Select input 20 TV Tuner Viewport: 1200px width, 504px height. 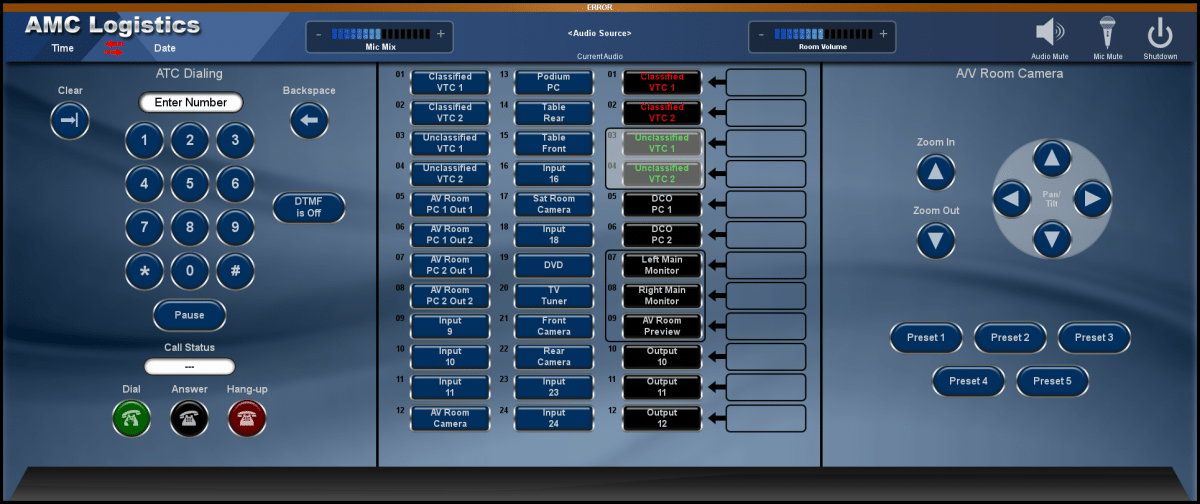pos(554,295)
